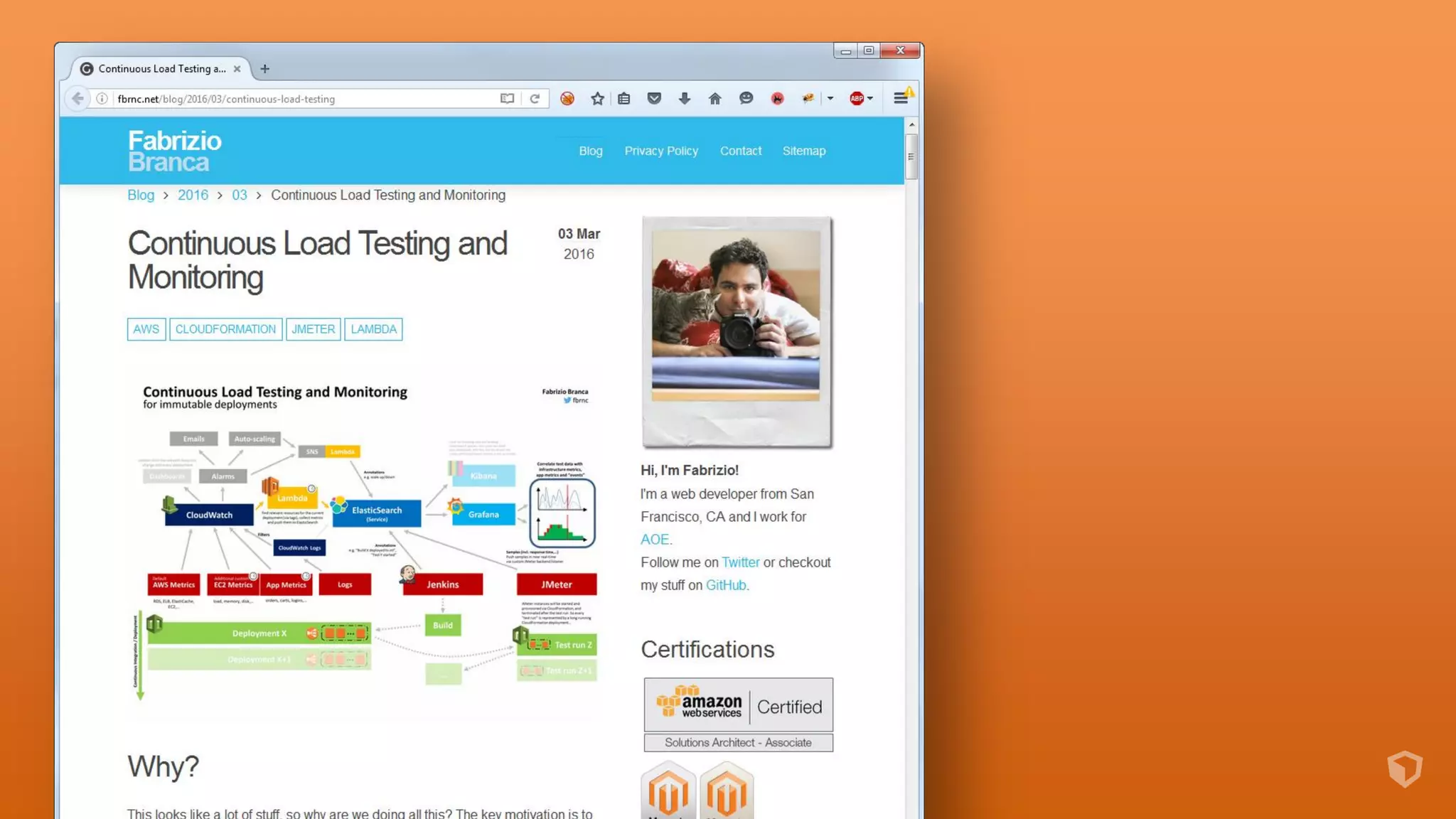The width and height of the screenshot is (1456, 819).
Task: Open the Sitemap navigation item
Action: coord(804,151)
